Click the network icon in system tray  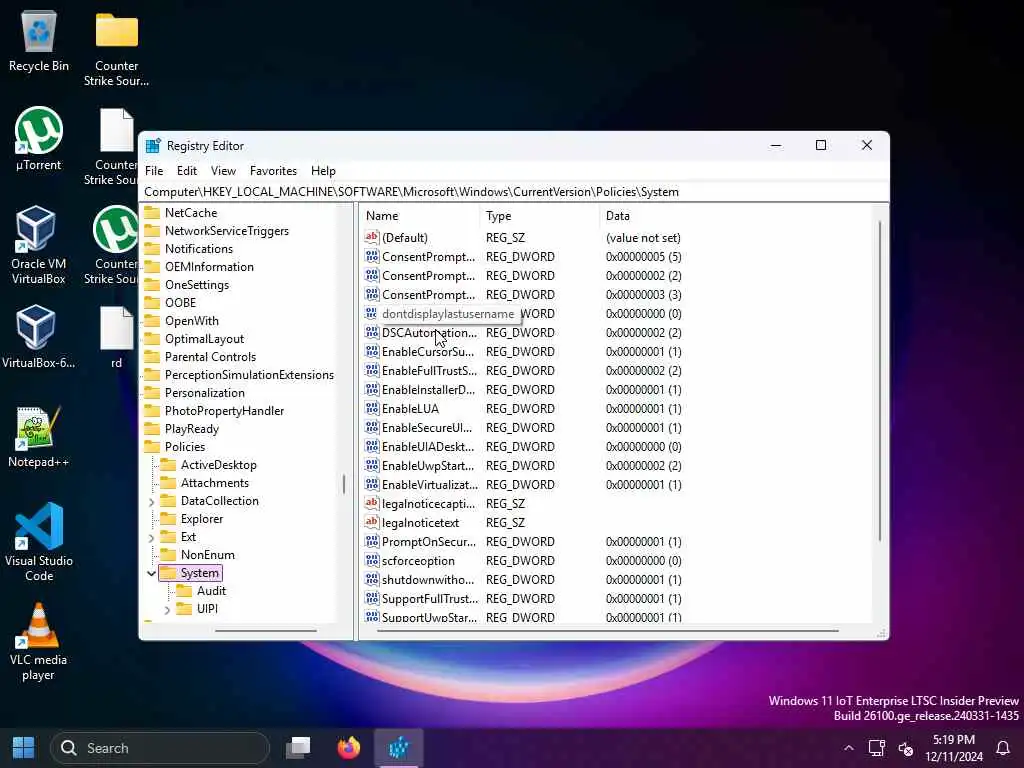[x=876, y=748]
